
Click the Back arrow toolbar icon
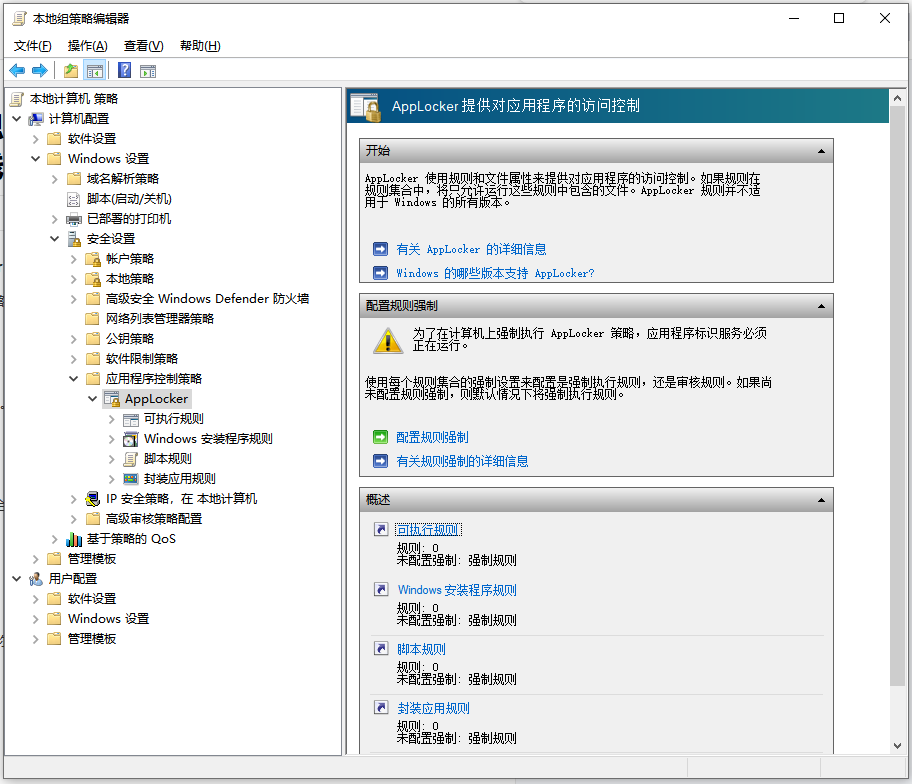(17, 71)
